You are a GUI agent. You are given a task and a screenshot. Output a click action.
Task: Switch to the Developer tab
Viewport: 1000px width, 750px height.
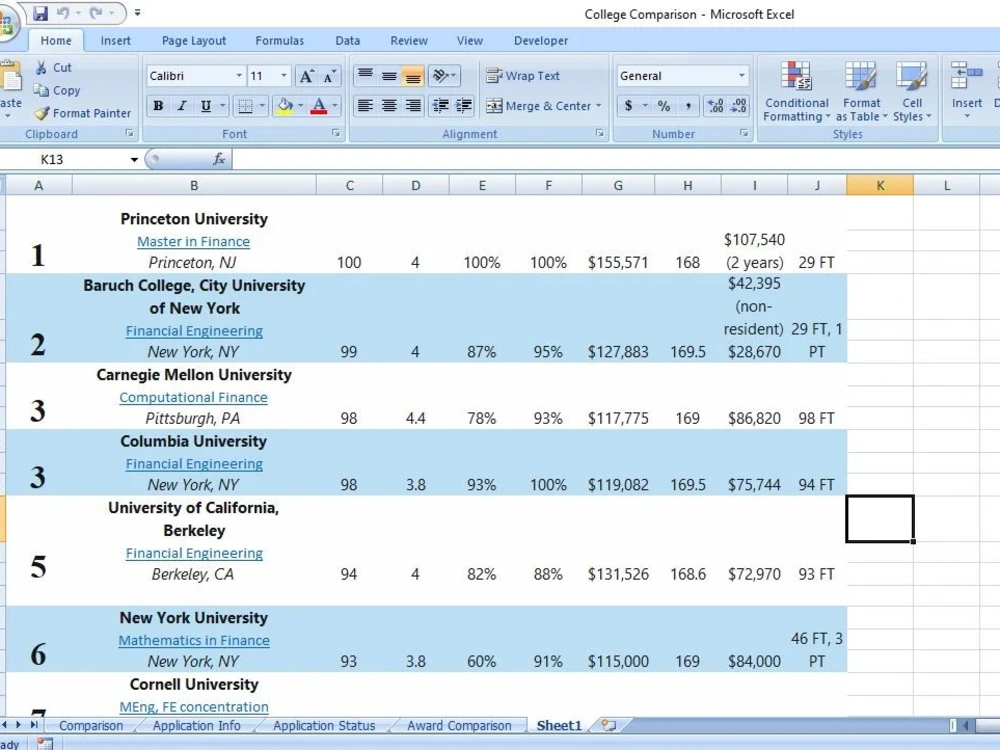[x=541, y=41]
